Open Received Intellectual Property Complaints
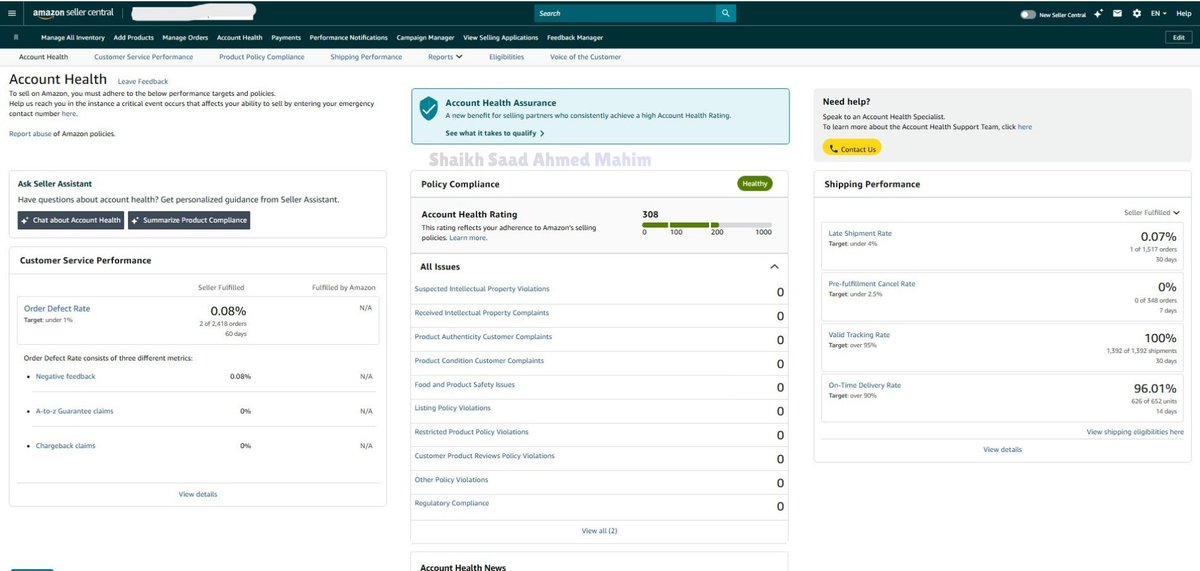This screenshot has height=571, width=1200. coord(482,313)
